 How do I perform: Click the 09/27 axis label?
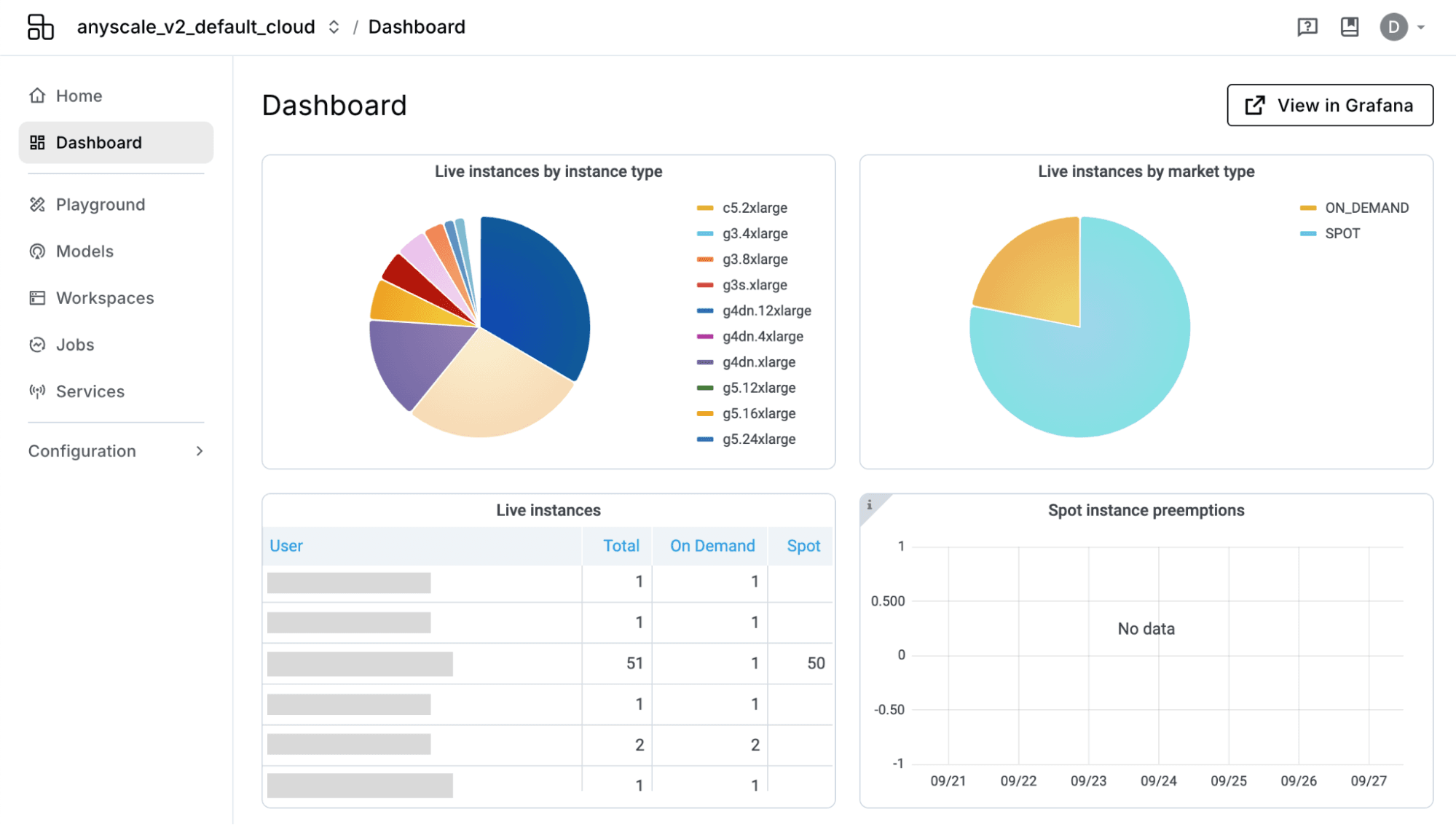pyautogui.click(x=1369, y=781)
